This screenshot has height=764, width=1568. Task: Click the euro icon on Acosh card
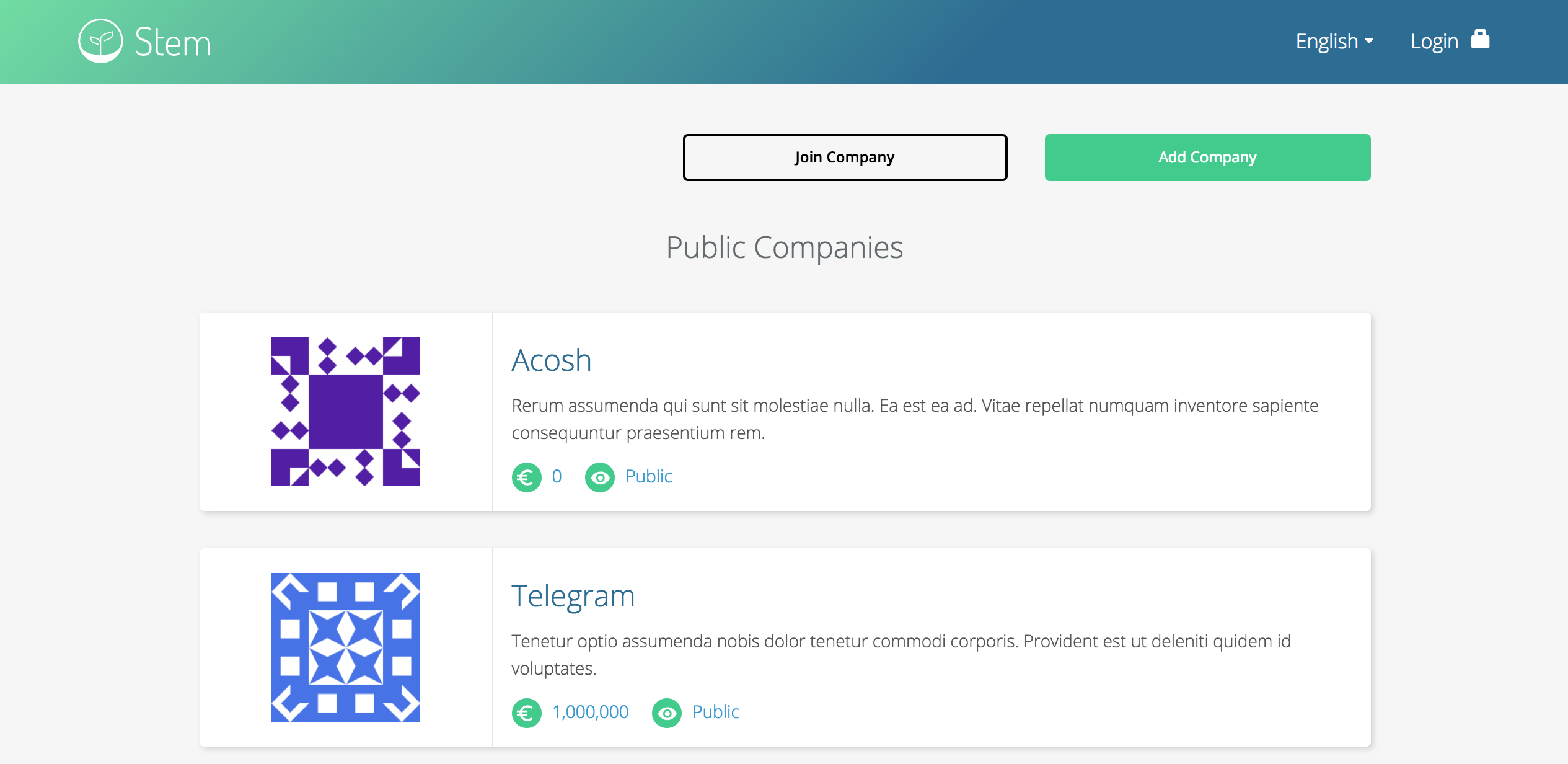[526, 477]
